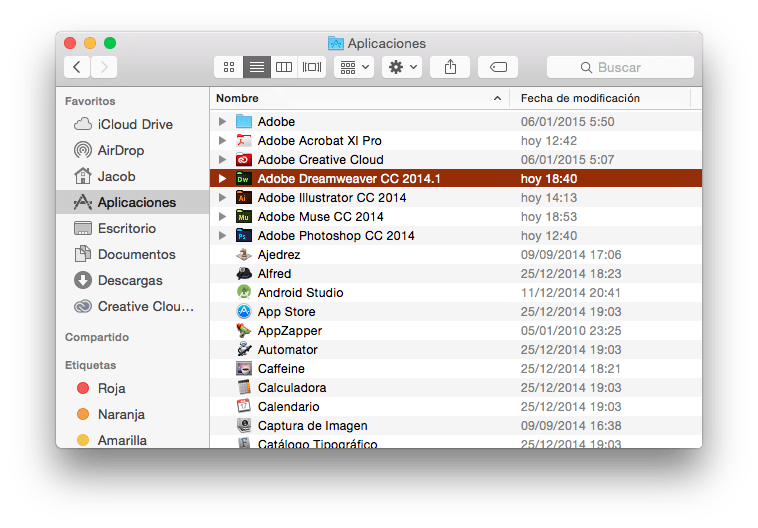Click the Aplicaciones window title

pos(386,44)
